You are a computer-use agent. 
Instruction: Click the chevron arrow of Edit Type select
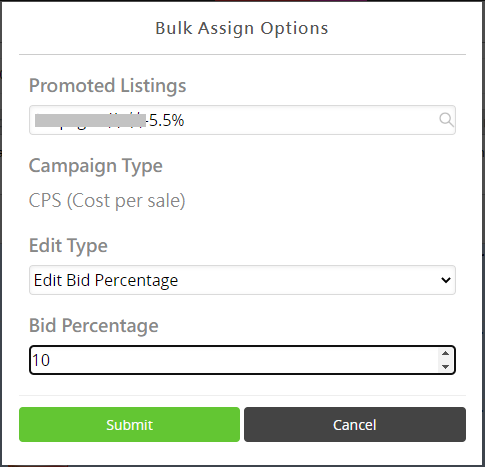[x=446, y=280]
